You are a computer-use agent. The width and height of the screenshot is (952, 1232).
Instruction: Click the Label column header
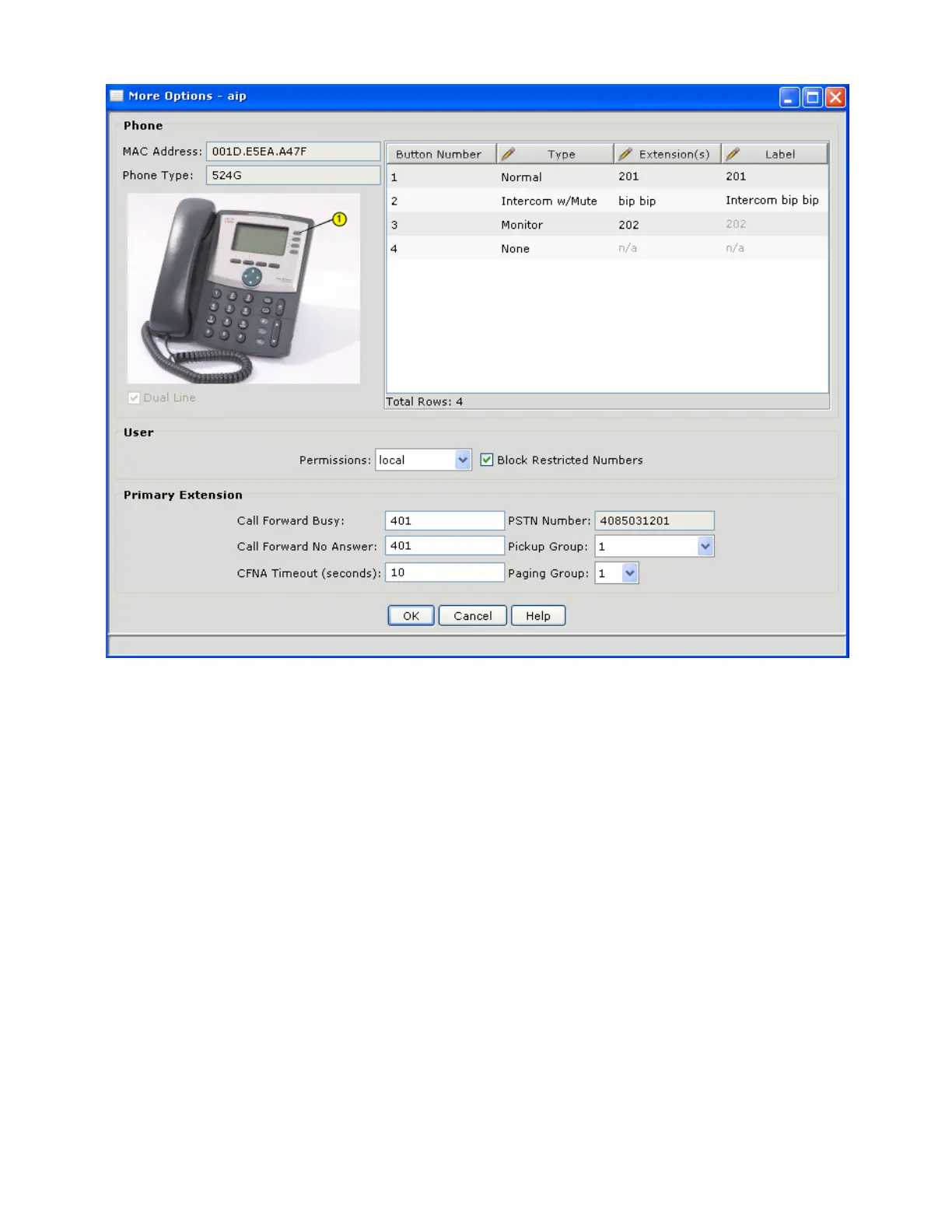pyautogui.click(x=774, y=154)
